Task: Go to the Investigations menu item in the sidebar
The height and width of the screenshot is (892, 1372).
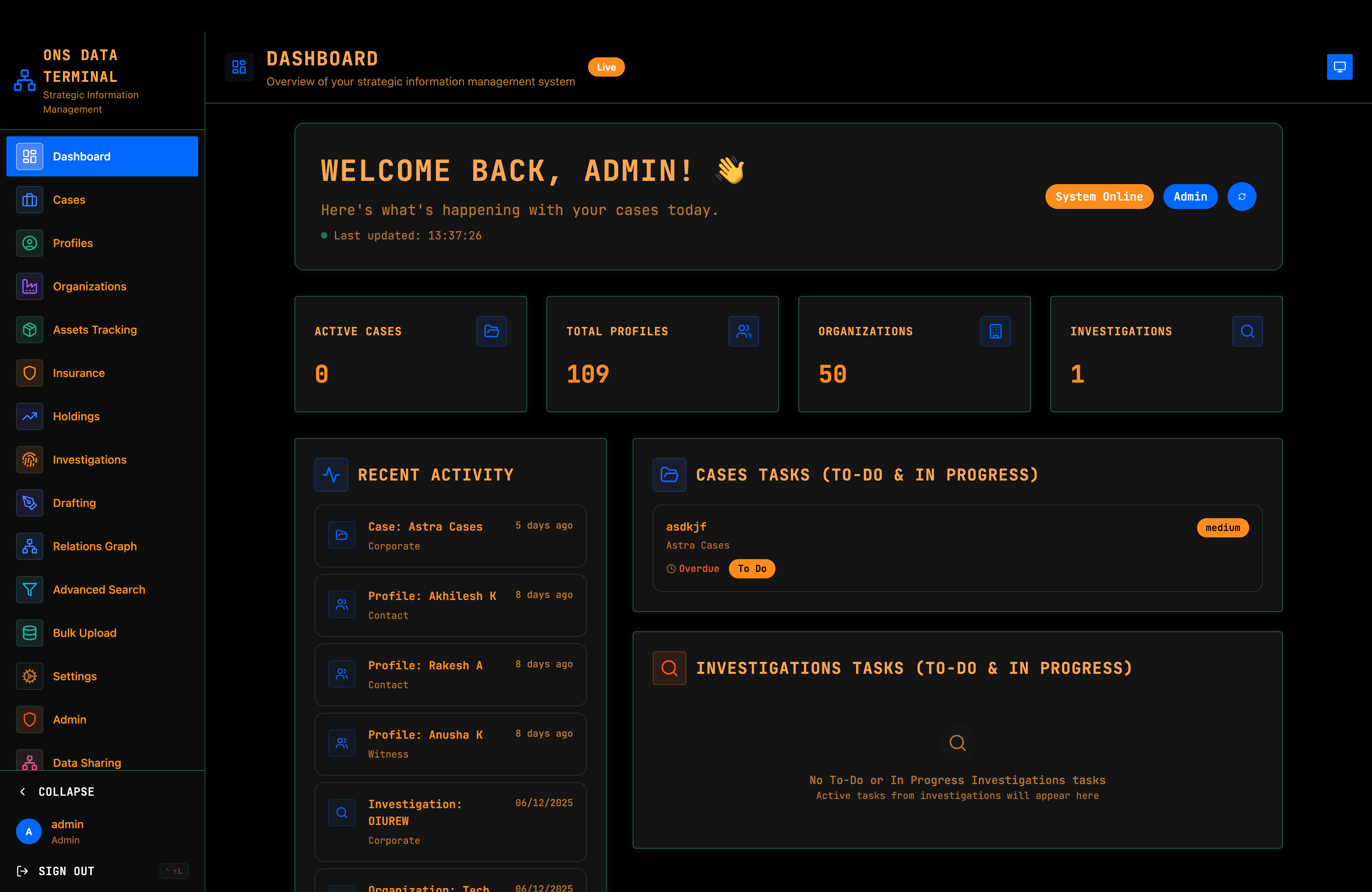Action: tap(102, 460)
